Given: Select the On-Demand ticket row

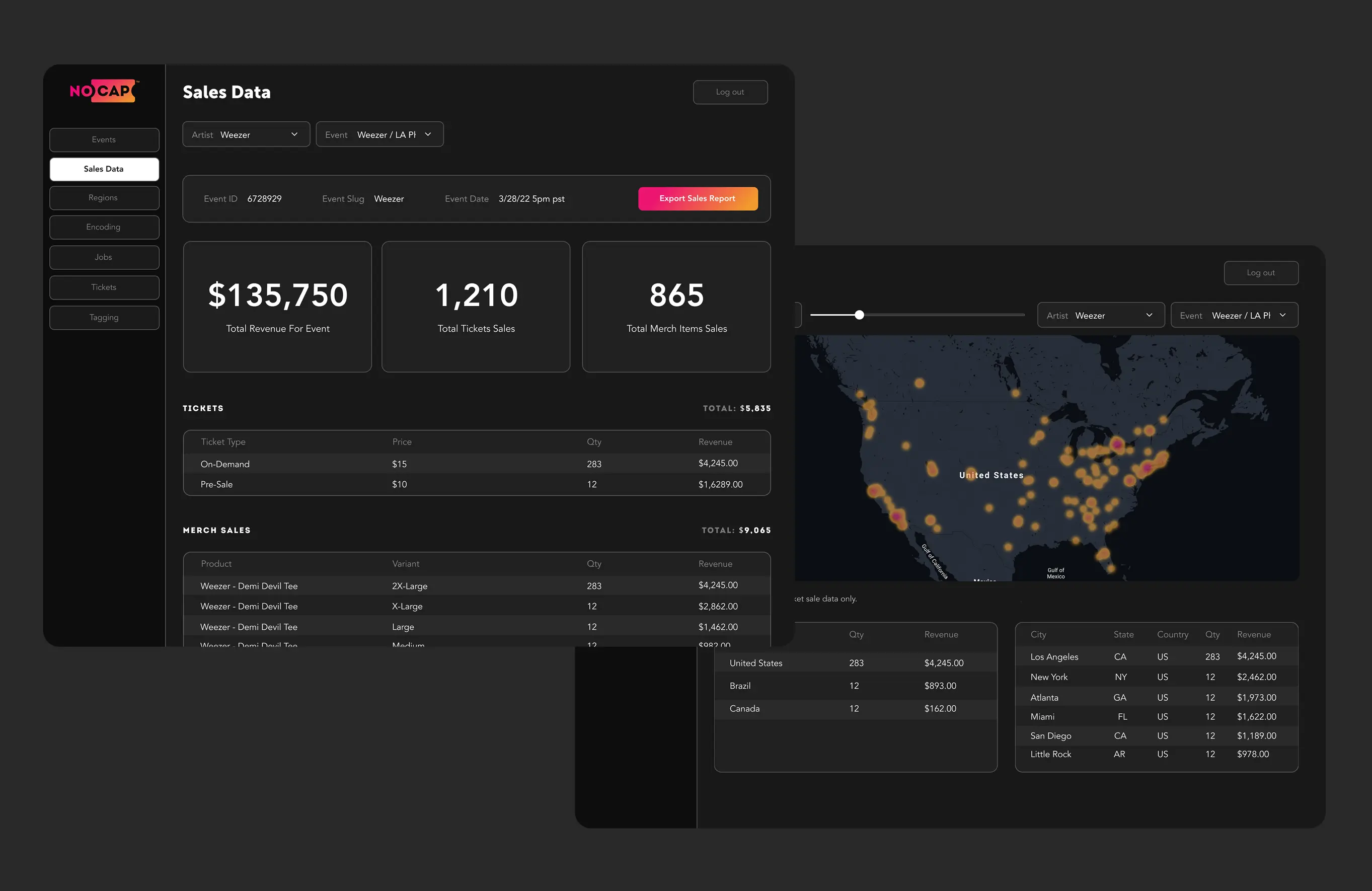Looking at the screenshot, I should 477,464.
